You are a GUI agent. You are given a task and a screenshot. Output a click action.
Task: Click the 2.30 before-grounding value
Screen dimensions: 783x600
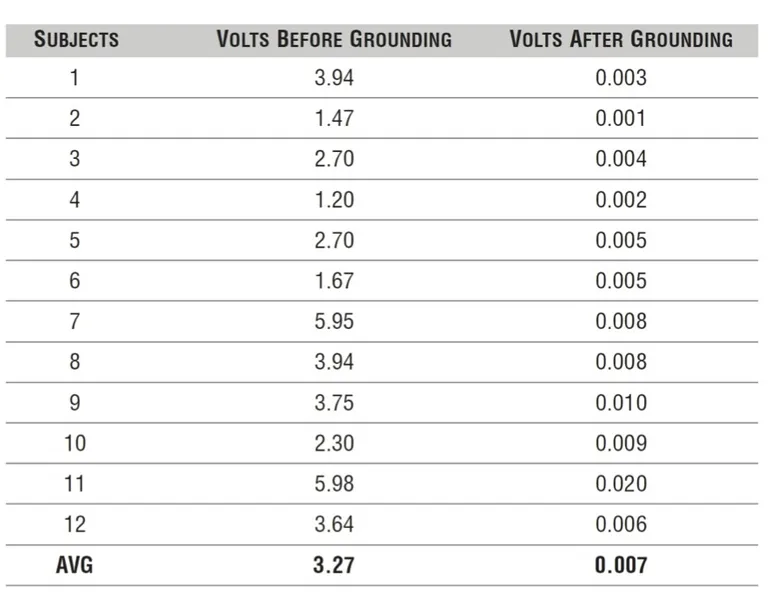[334, 443]
